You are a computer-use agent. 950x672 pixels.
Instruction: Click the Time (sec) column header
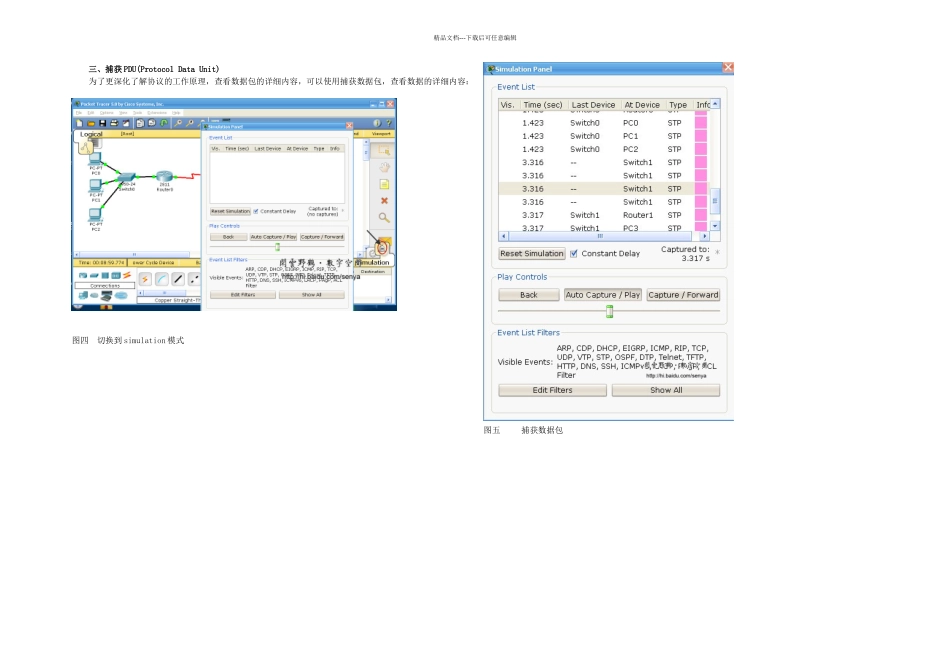(x=543, y=105)
